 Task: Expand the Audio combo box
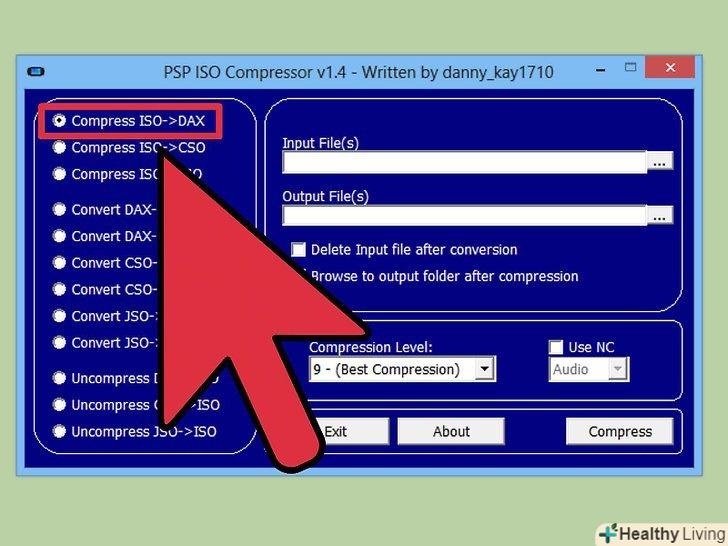click(618, 369)
